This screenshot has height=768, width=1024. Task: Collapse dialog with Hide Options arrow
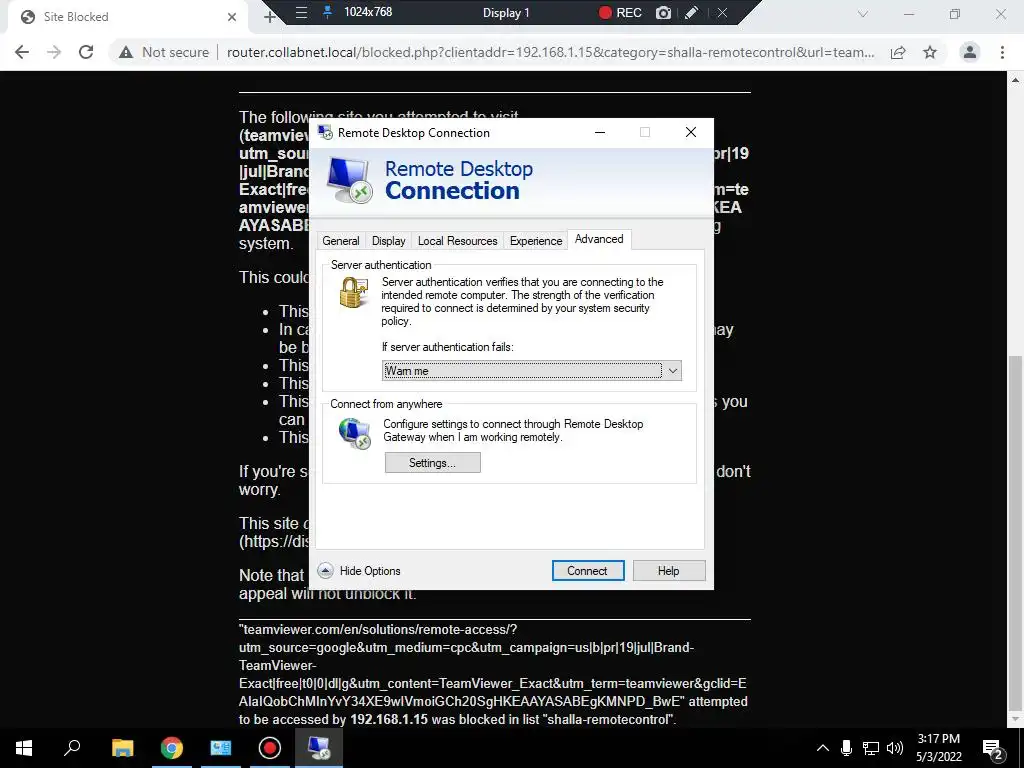(x=325, y=571)
